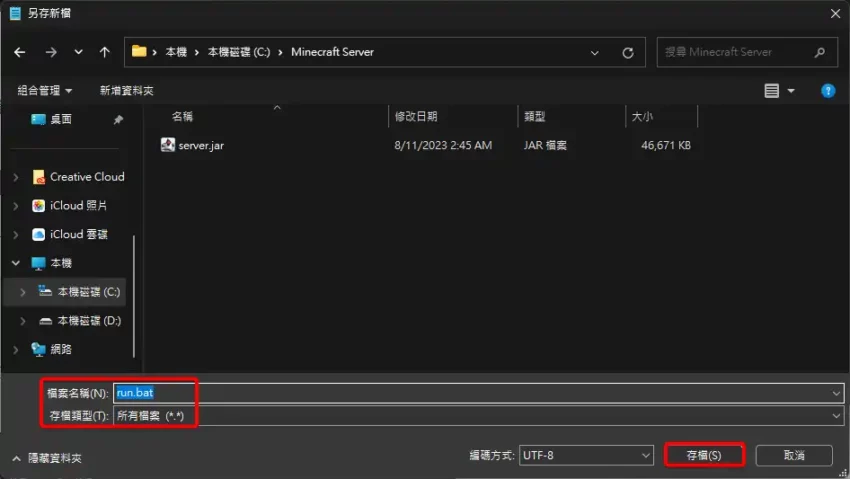Select iCloud 雲碟 in sidebar
Screen dimensions: 850x479
coord(78,234)
